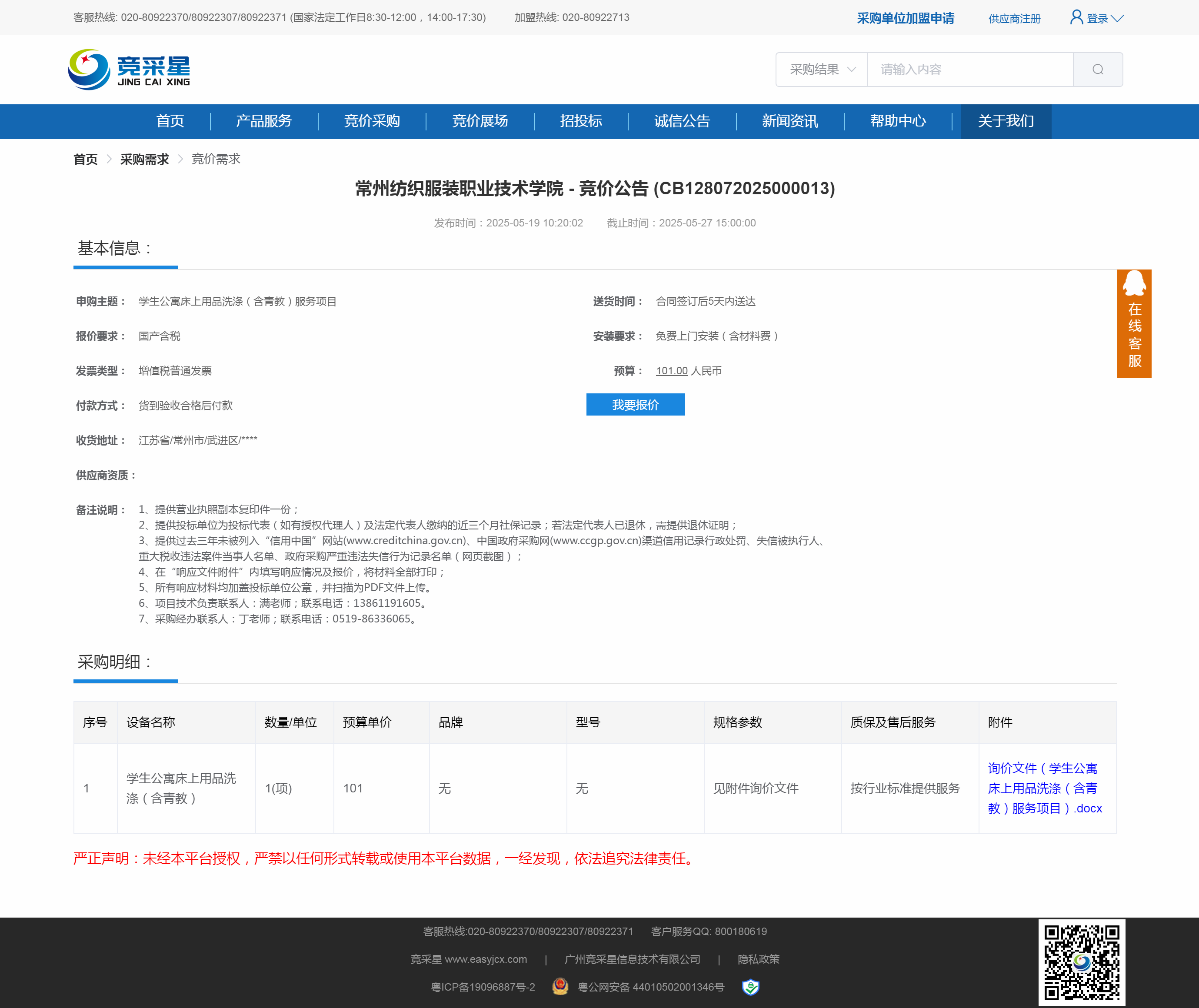The image size is (1199, 1008).
Task: Click the 采购需求 breadcrumb link
Action: coord(144,160)
